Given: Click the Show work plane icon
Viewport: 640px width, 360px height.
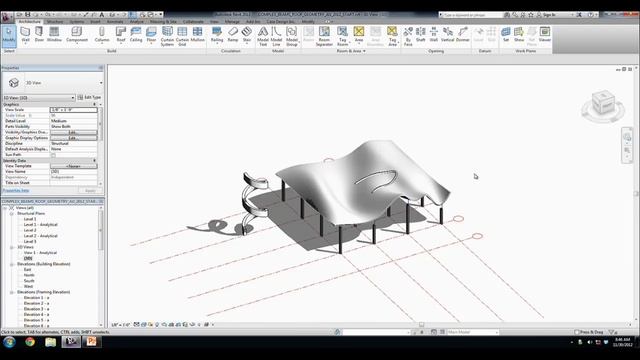Looking at the screenshot, I should point(519,34).
